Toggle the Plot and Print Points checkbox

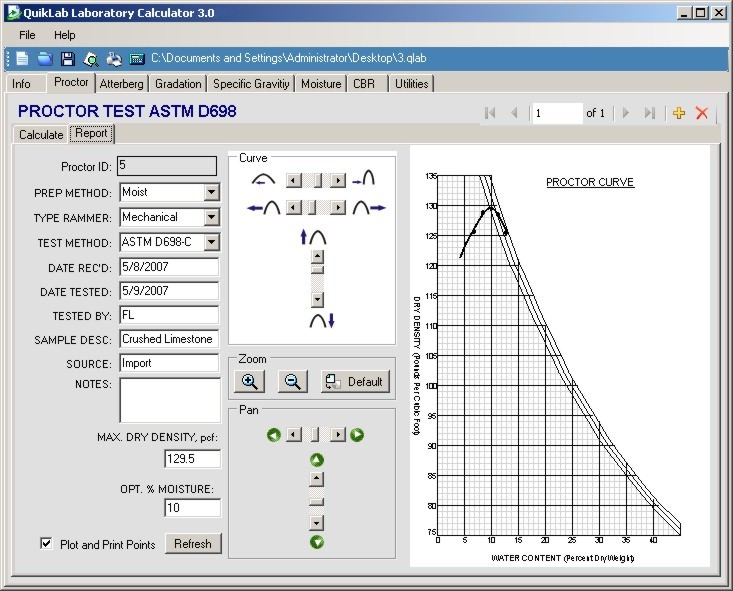click(x=46, y=543)
